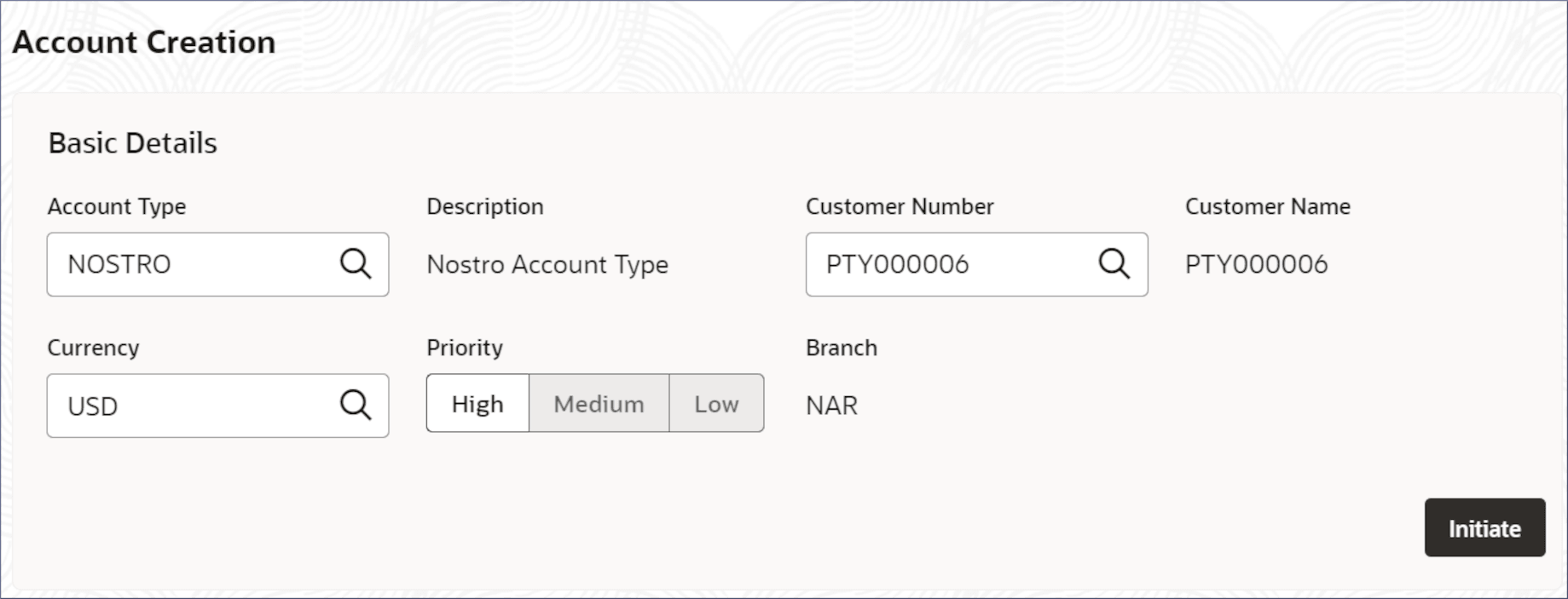Open the Currency lookup search icon
The height and width of the screenshot is (599, 1568).
point(356,405)
